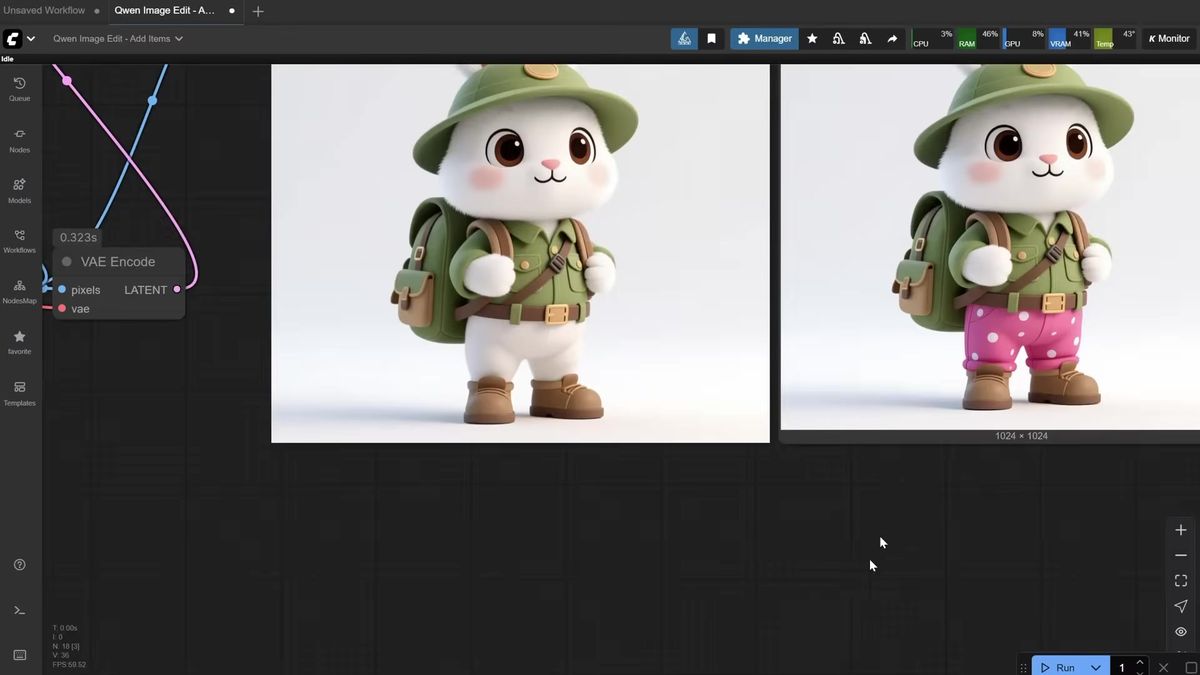Open the help center icon

point(19,565)
